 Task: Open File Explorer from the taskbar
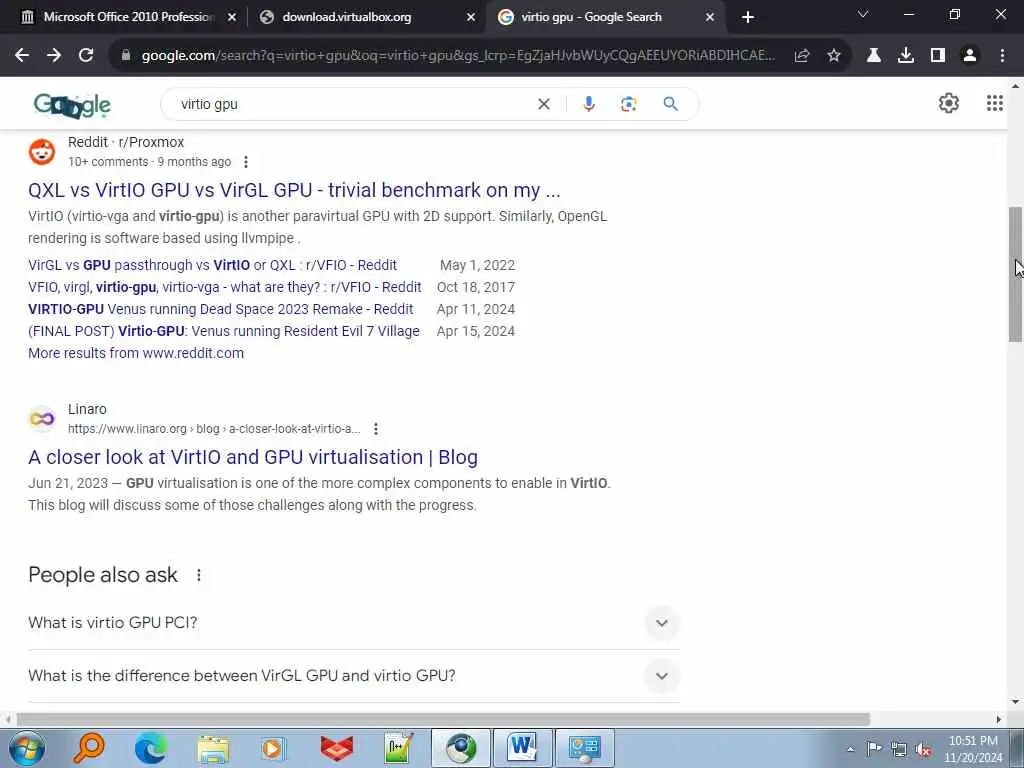coord(213,748)
